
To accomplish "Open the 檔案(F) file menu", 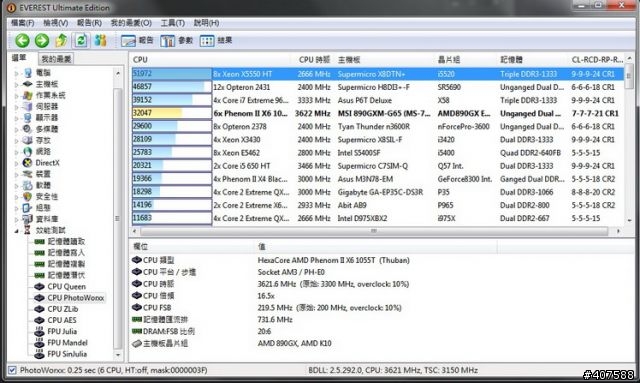I will pyautogui.click(x=22, y=23).
